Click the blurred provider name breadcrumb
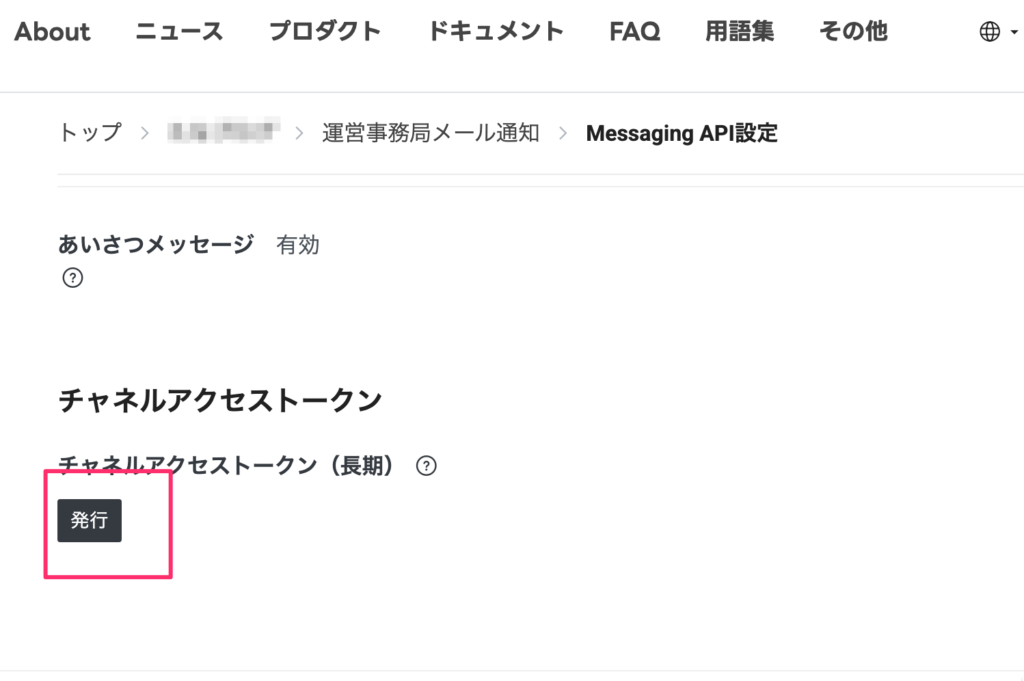The image size is (1024, 681). pos(223,133)
